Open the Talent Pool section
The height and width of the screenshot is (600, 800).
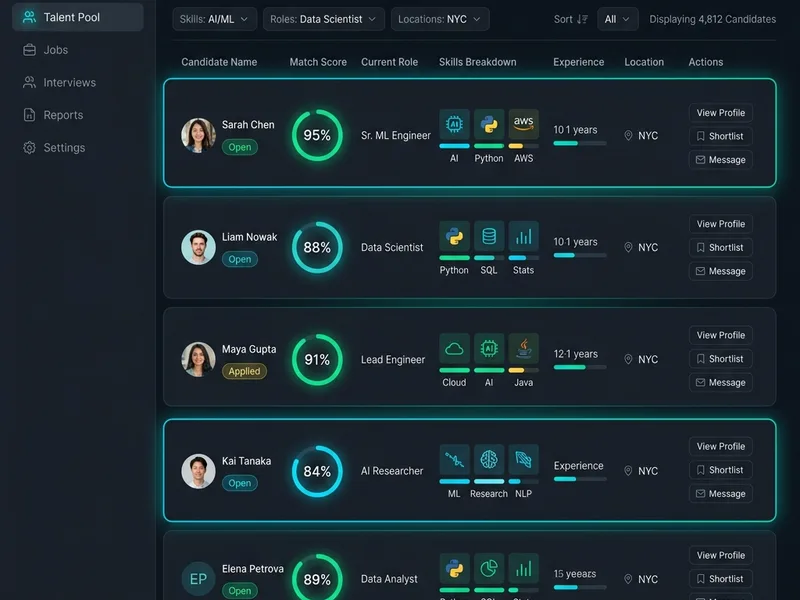pos(78,17)
